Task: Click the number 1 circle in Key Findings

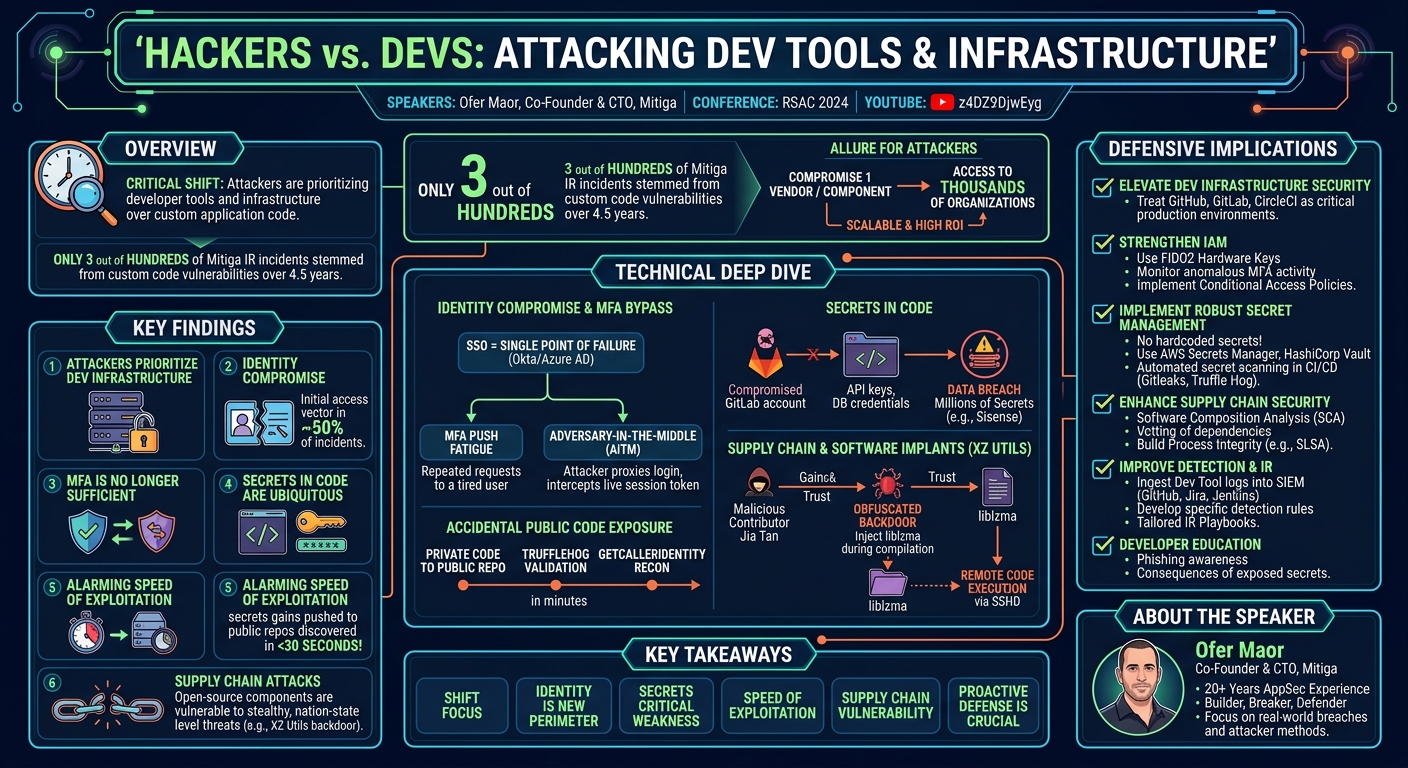Action: coord(52,366)
